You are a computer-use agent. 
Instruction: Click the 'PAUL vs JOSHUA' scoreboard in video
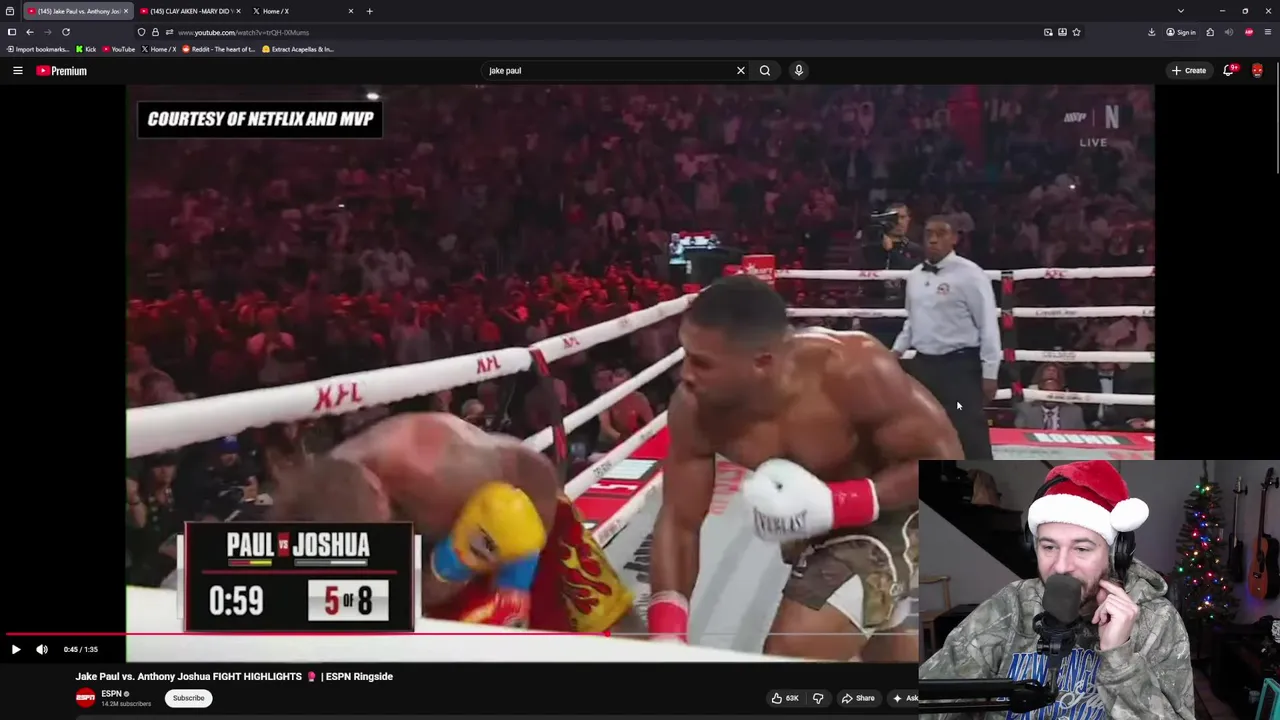tap(298, 578)
